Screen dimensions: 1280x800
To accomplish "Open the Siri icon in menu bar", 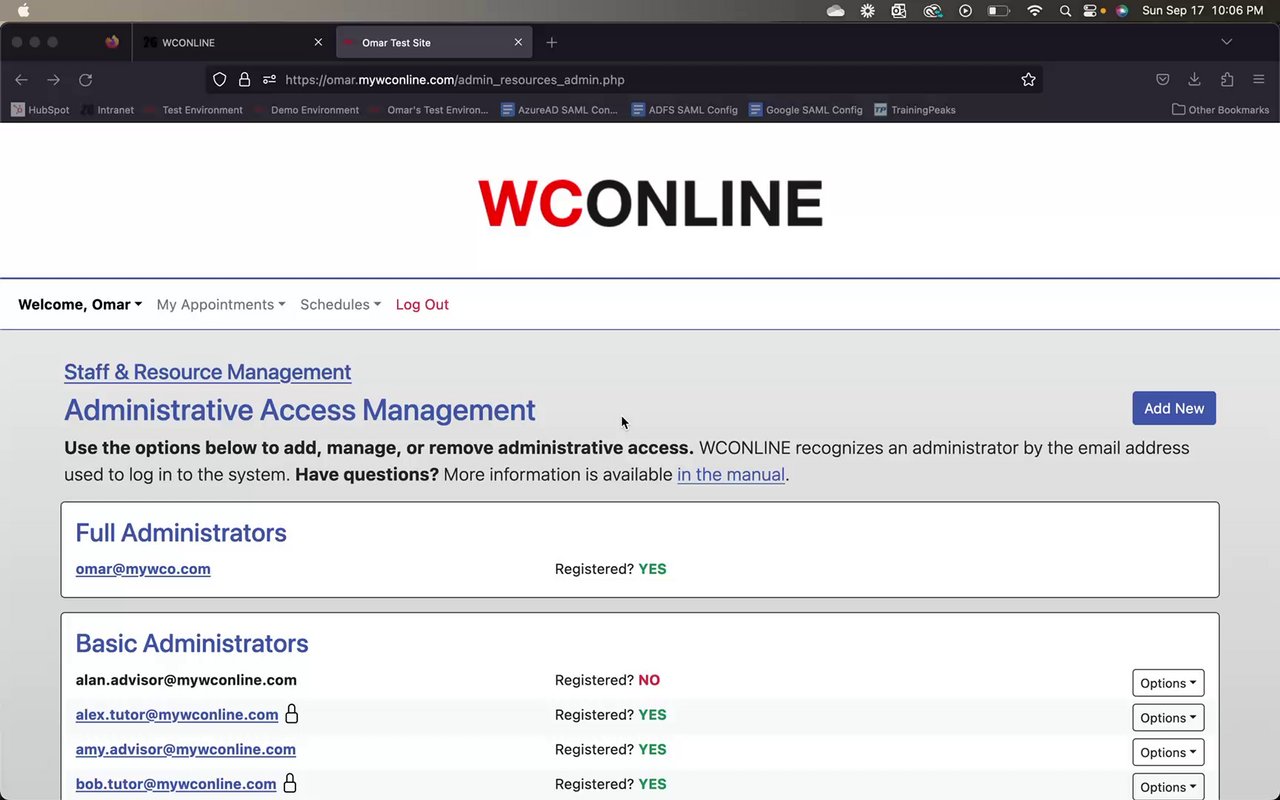I will point(1122,11).
